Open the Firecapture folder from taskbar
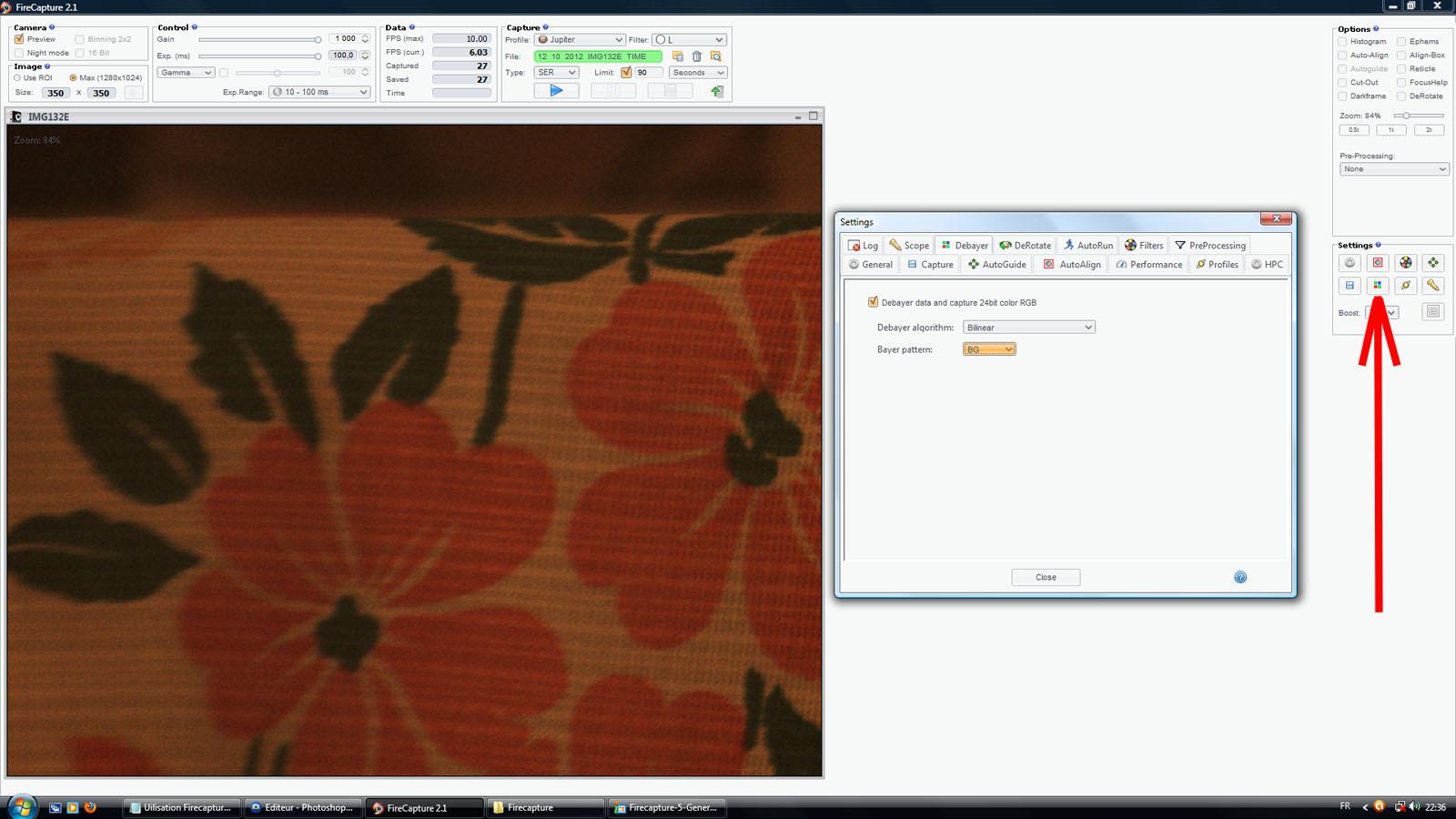This screenshot has height=819, width=1456. (x=544, y=807)
